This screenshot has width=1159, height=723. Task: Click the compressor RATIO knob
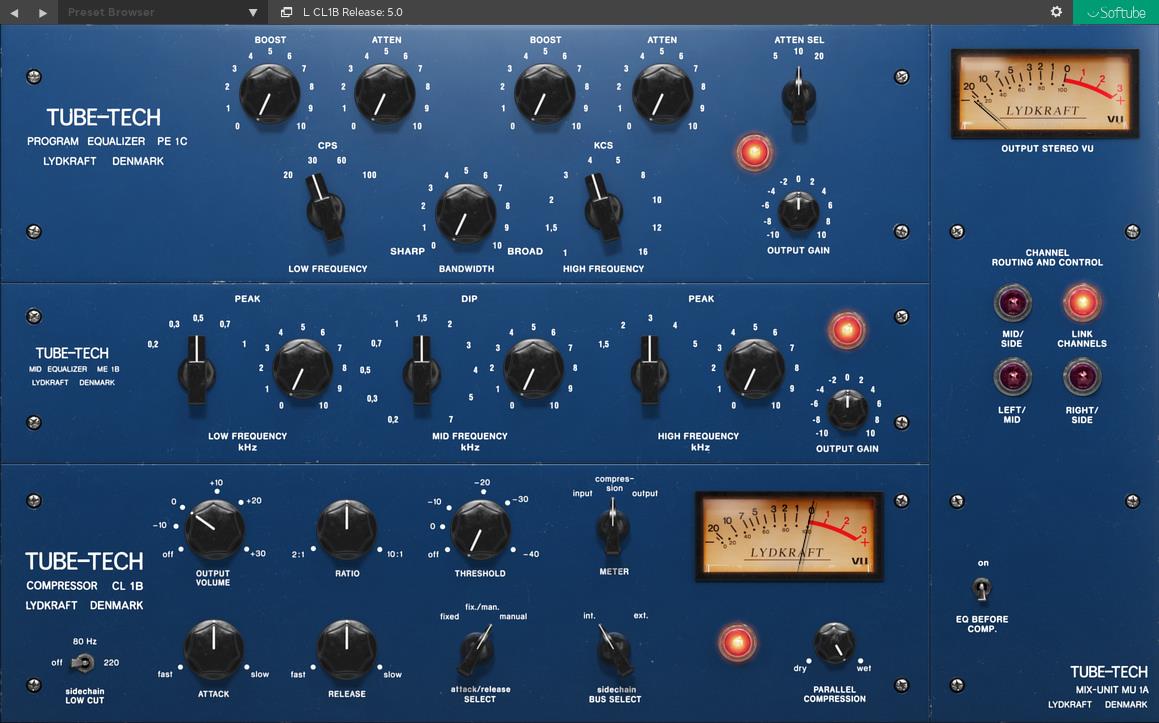coord(347,529)
